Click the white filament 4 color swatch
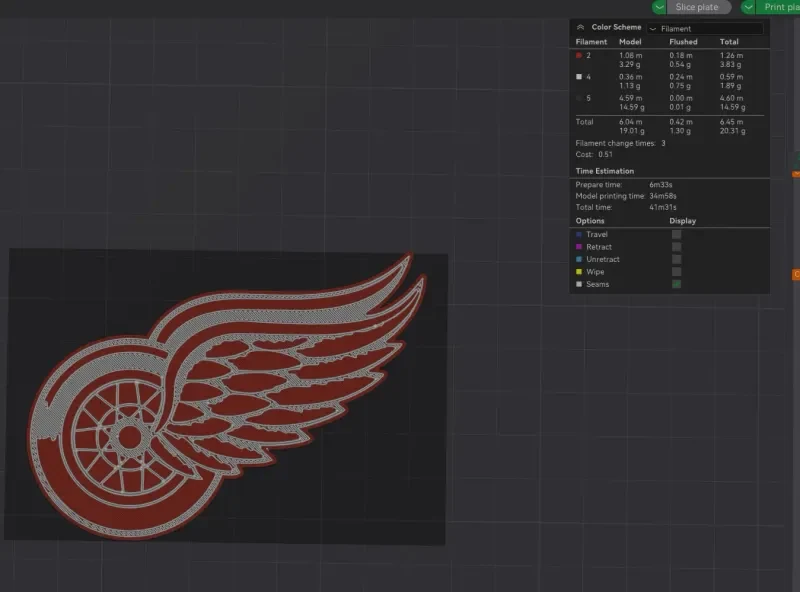Screen dimensions: 800x592 click(579, 77)
